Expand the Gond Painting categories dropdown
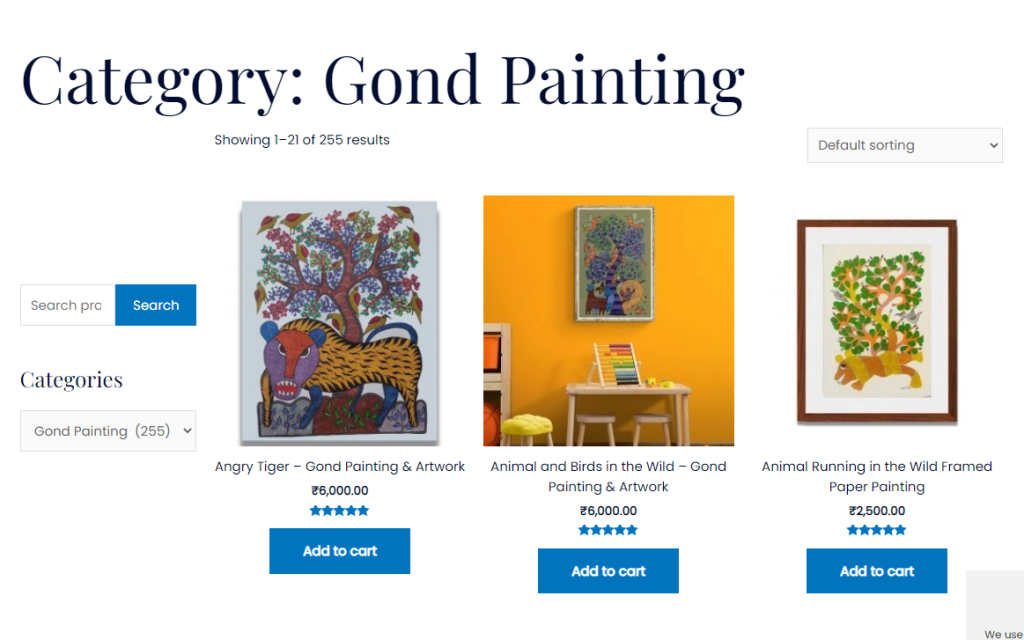The height and width of the screenshot is (640, 1024). coord(108,431)
